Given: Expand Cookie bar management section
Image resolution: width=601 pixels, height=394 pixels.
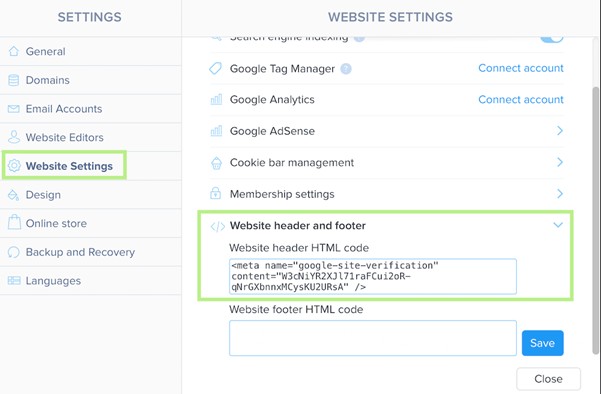Looking at the screenshot, I should coord(560,162).
